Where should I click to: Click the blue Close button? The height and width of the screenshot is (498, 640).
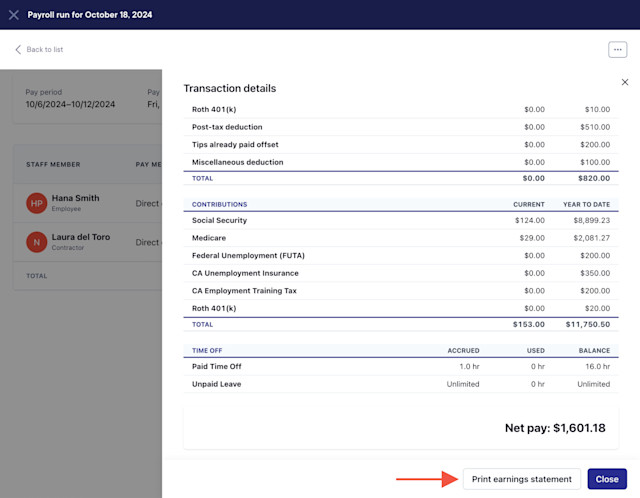(607, 479)
